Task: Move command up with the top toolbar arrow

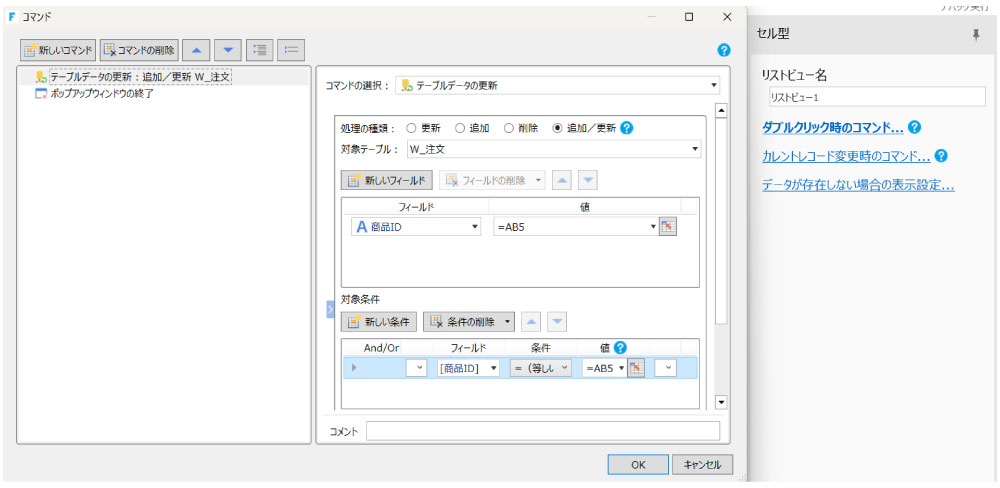Action: click(x=196, y=49)
